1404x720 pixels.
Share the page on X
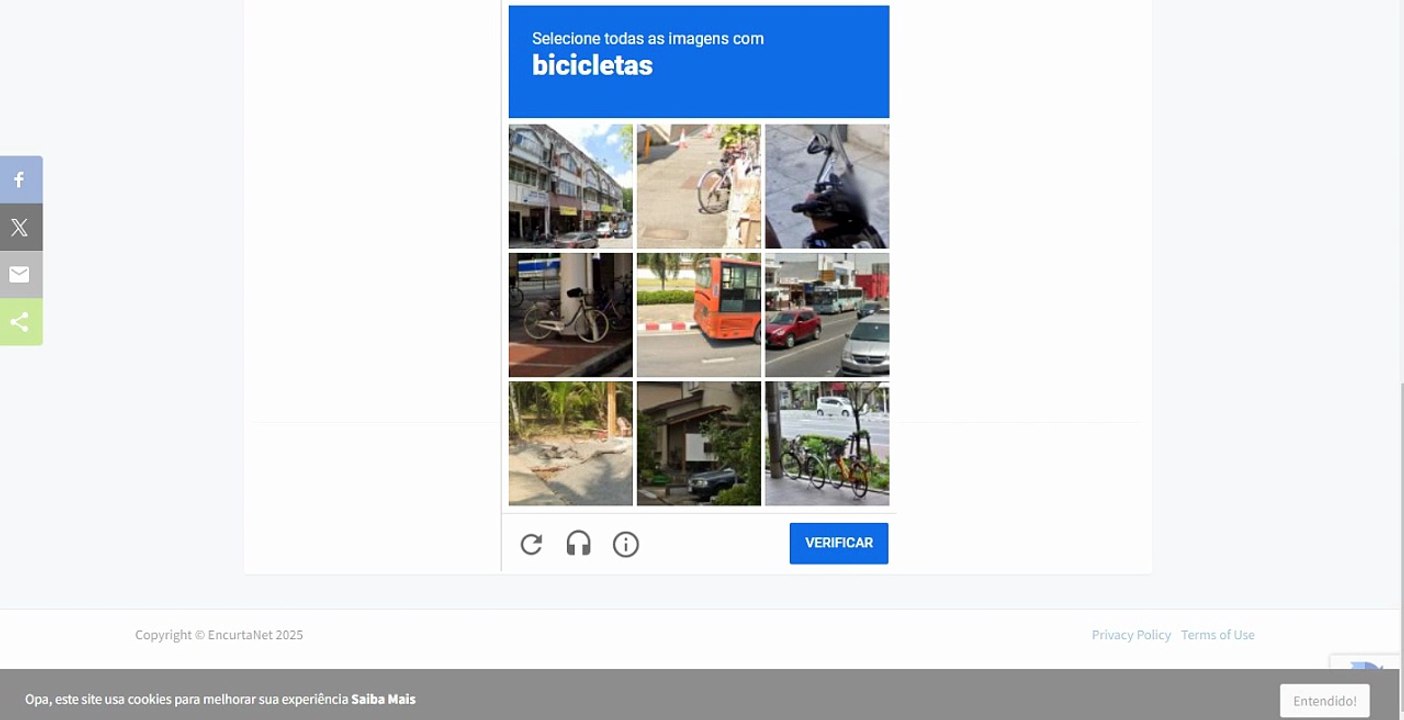[x=20, y=227]
